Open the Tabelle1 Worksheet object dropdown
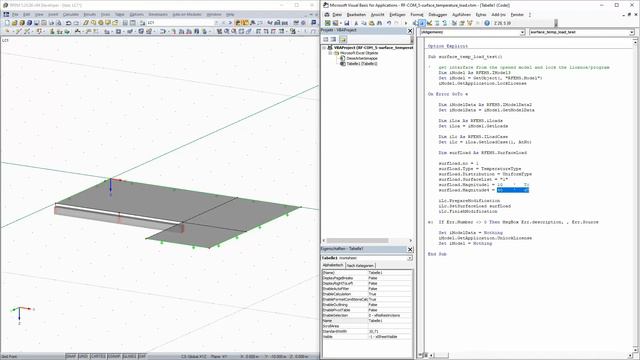 [409, 258]
